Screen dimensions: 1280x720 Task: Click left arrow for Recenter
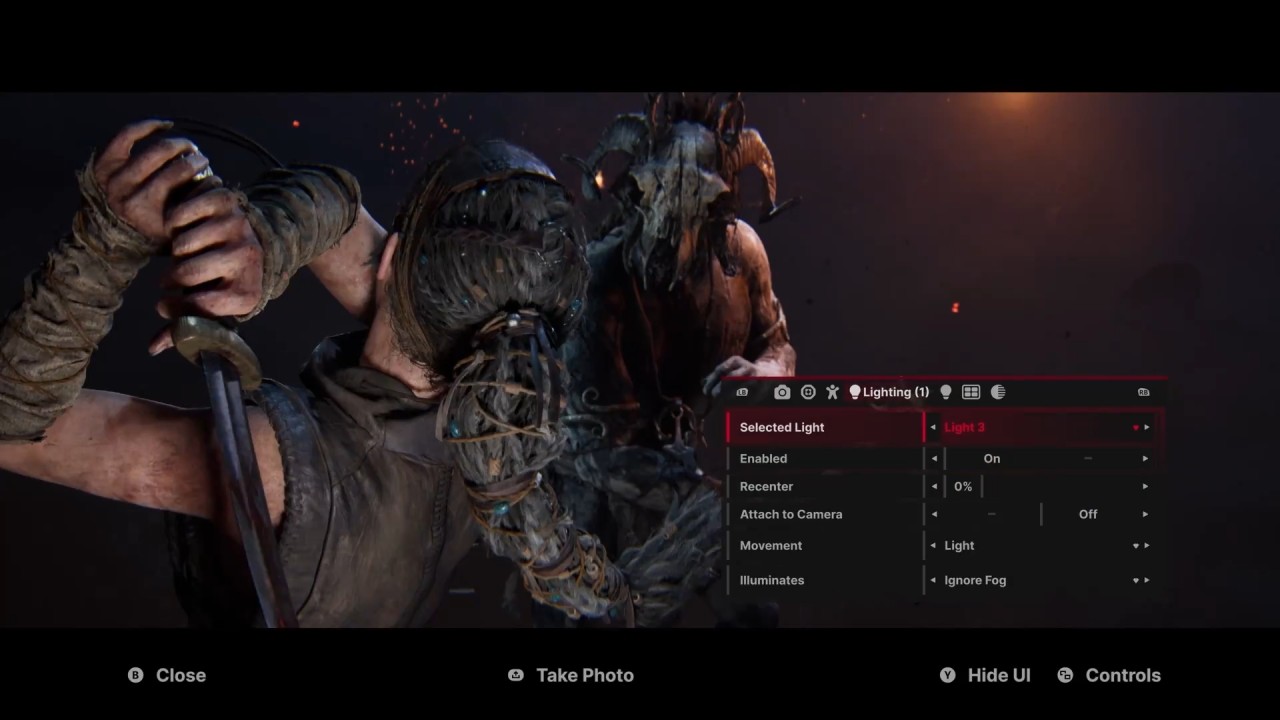pyautogui.click(x=933, y=486)
